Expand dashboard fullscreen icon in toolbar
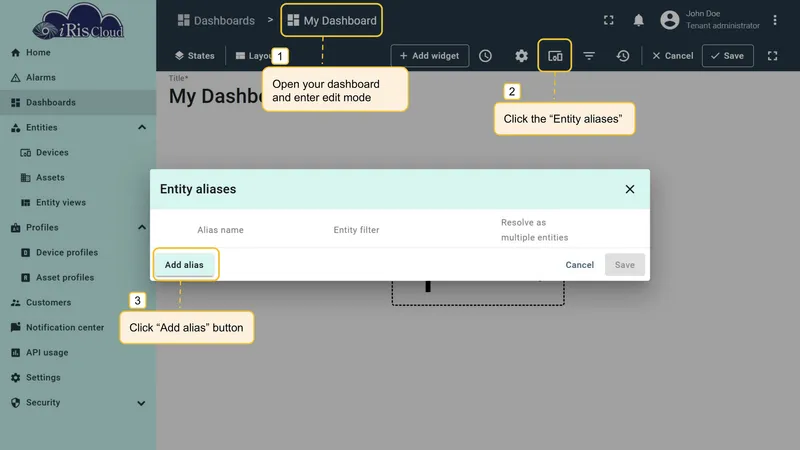800x450 pixels. pyautogui.click(x=772, y=56)
